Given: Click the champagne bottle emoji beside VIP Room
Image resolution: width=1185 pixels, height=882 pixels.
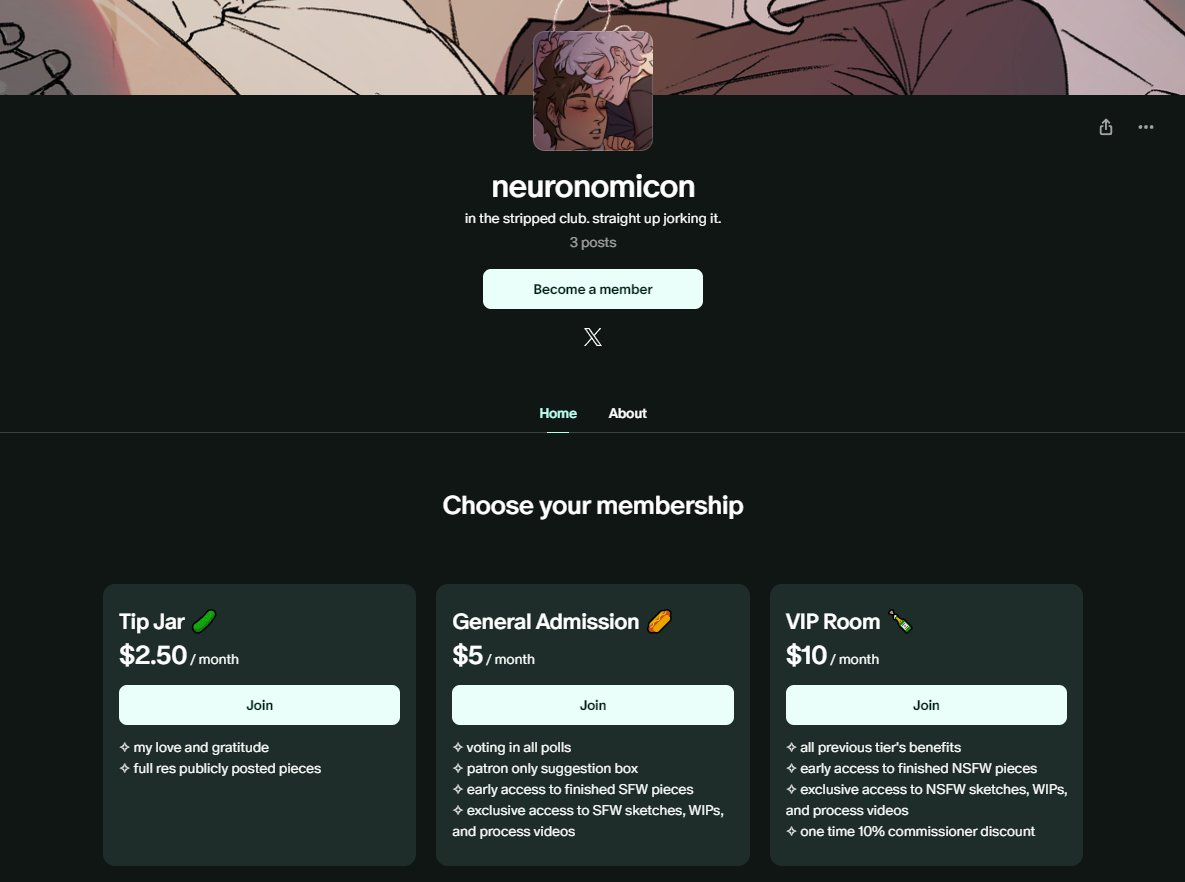Looking at the screenshot, I should 900,622.
